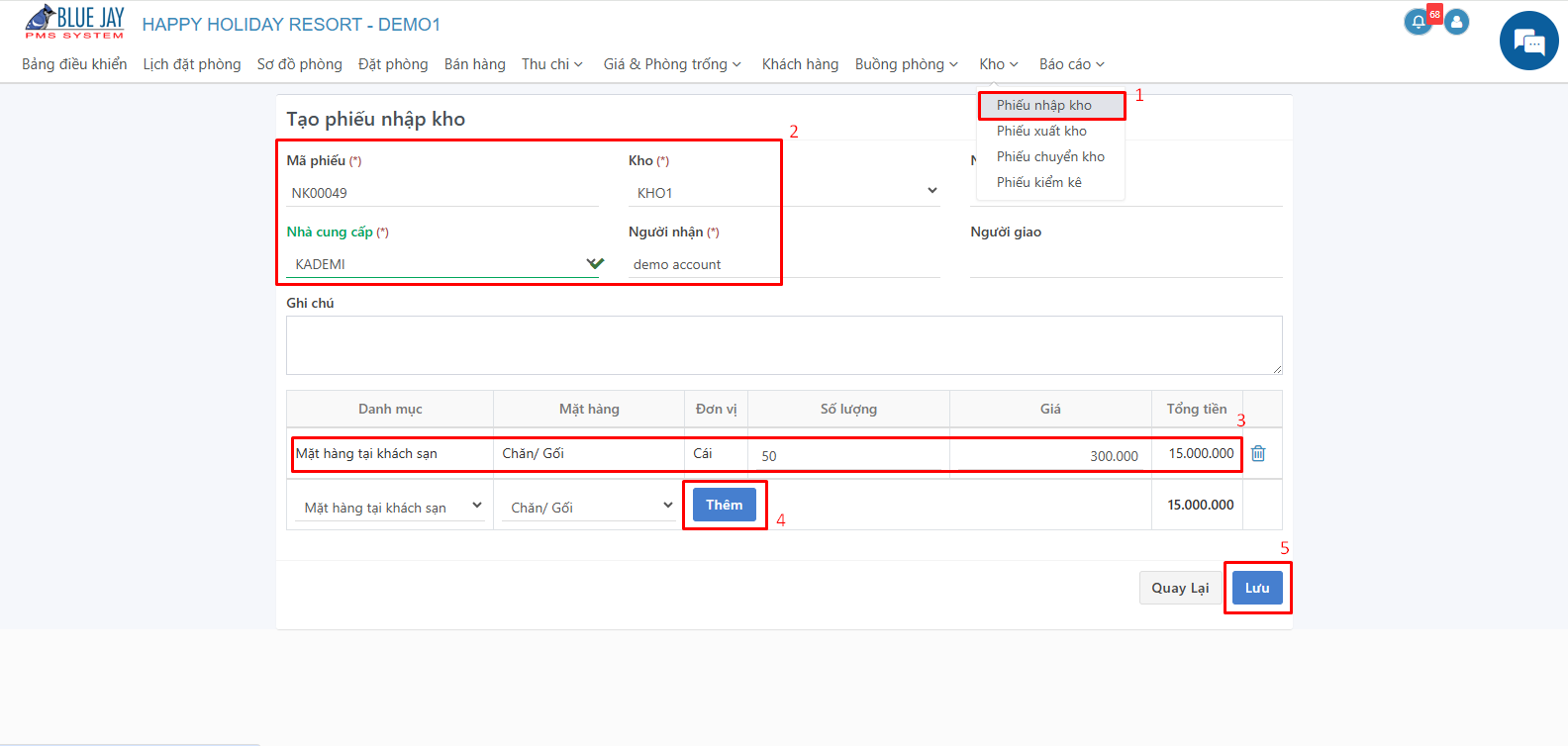Viewport: 1568px width, 746px height.
Task: Click the Cái unit cell
Action: point(716,453)
